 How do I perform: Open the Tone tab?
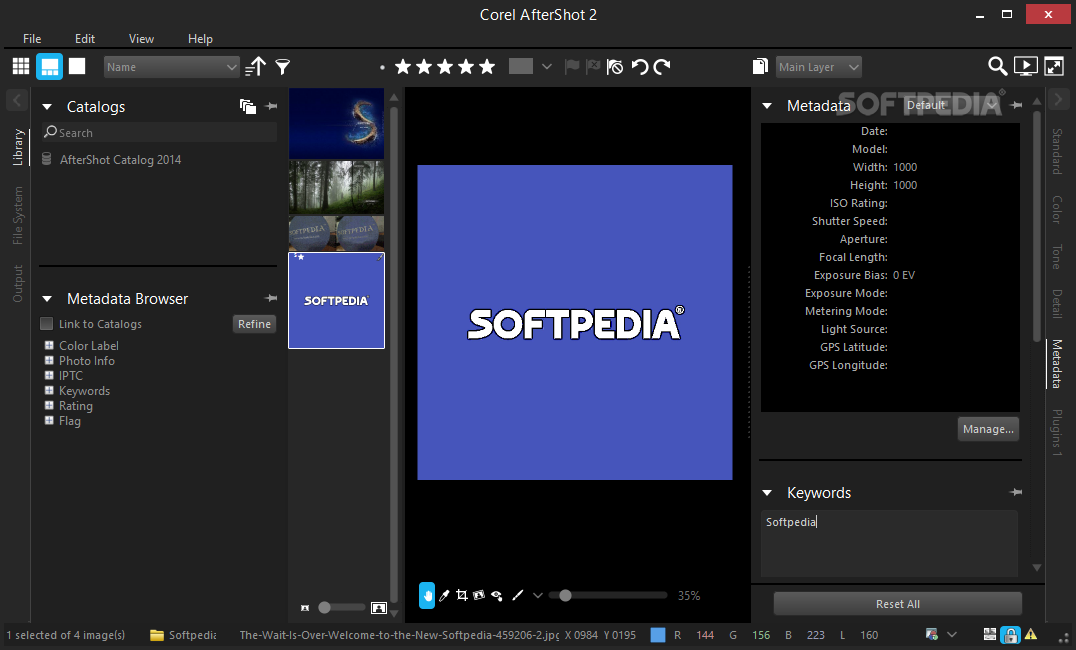pyautogui.click(x=1057, y=257)
